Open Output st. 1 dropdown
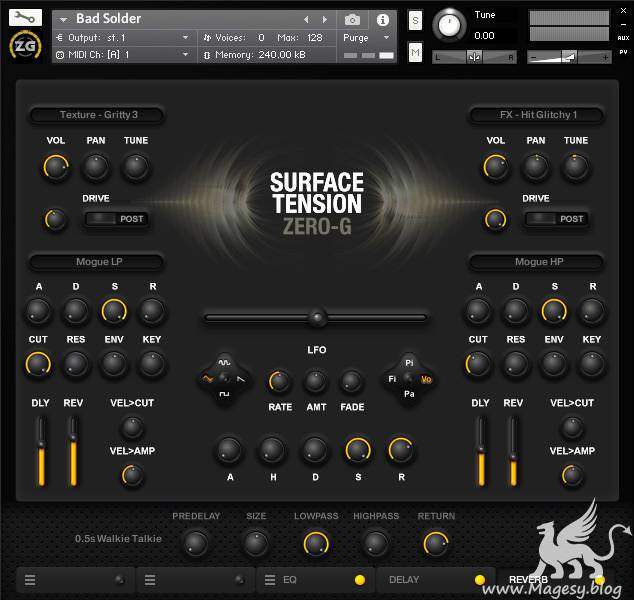Screen dimensions: 634x600 124,38
